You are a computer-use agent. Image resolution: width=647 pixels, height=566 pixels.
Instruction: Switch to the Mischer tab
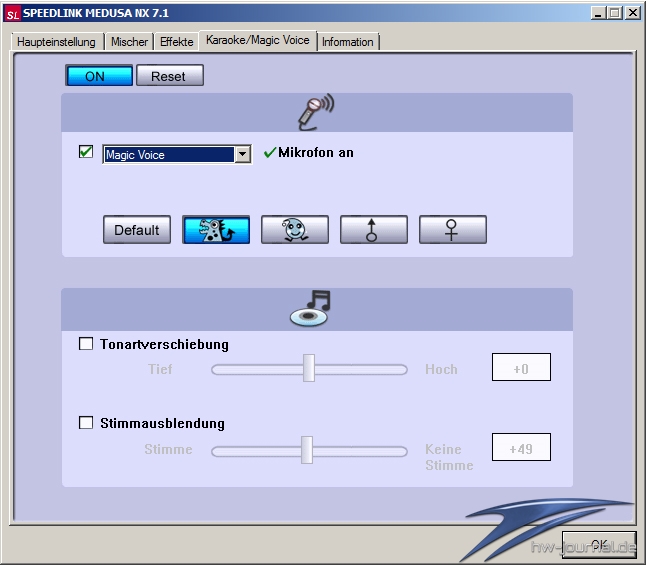pos(129,42)
